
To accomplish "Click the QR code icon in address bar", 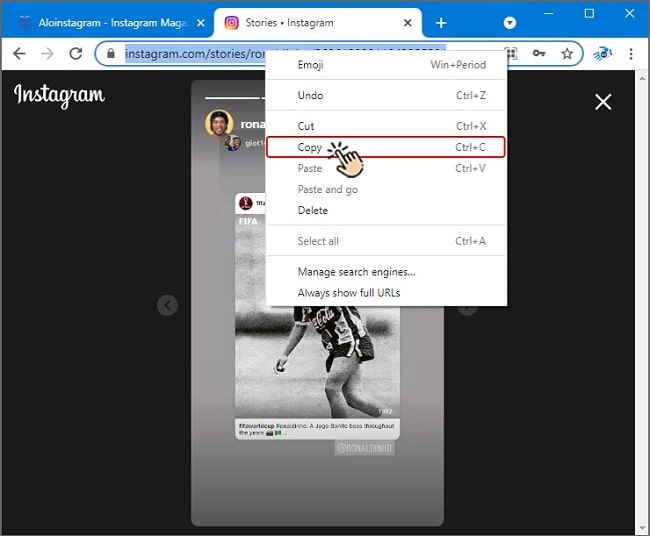I will 511,53.
